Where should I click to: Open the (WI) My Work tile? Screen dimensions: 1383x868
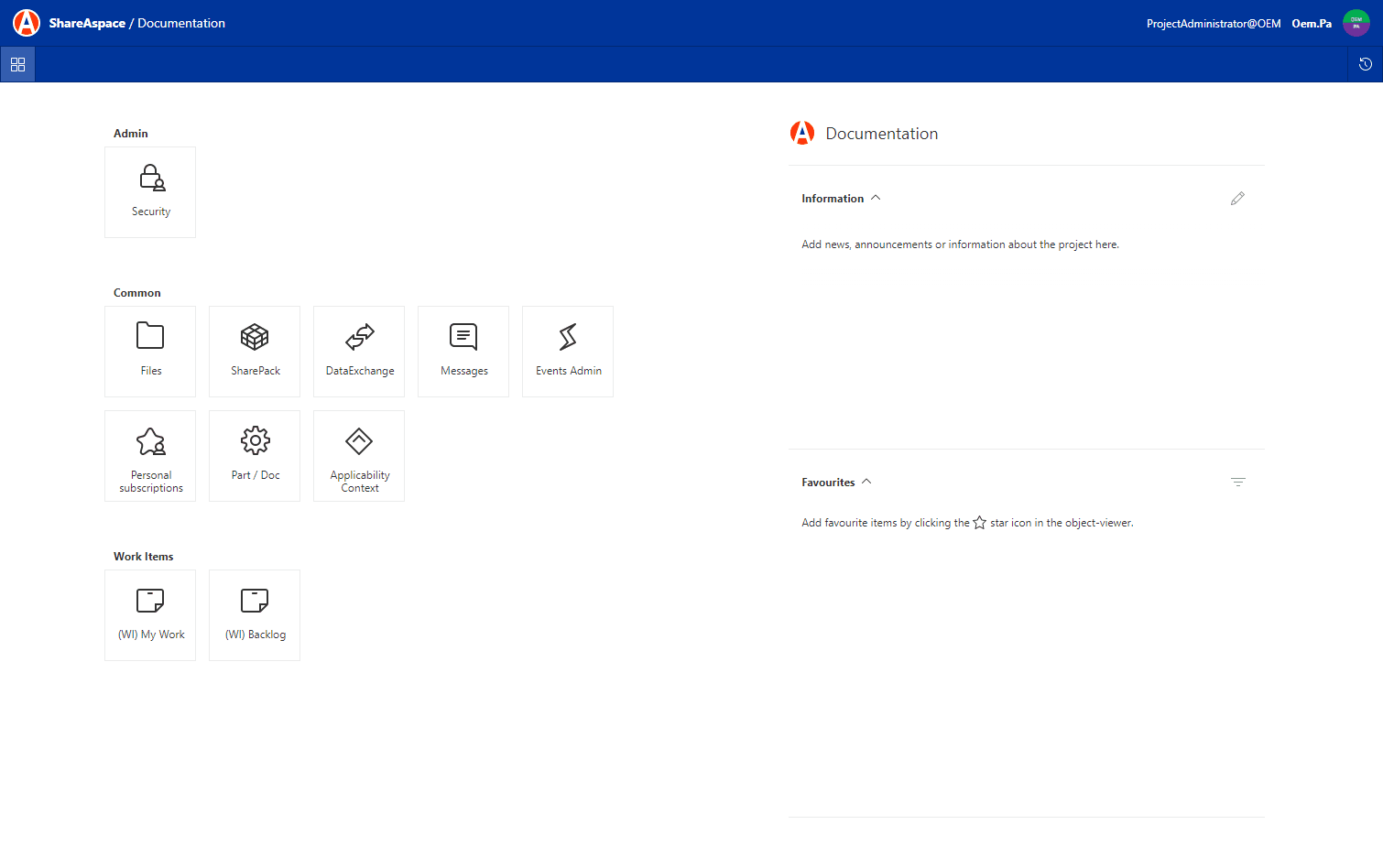pos(150,615)
